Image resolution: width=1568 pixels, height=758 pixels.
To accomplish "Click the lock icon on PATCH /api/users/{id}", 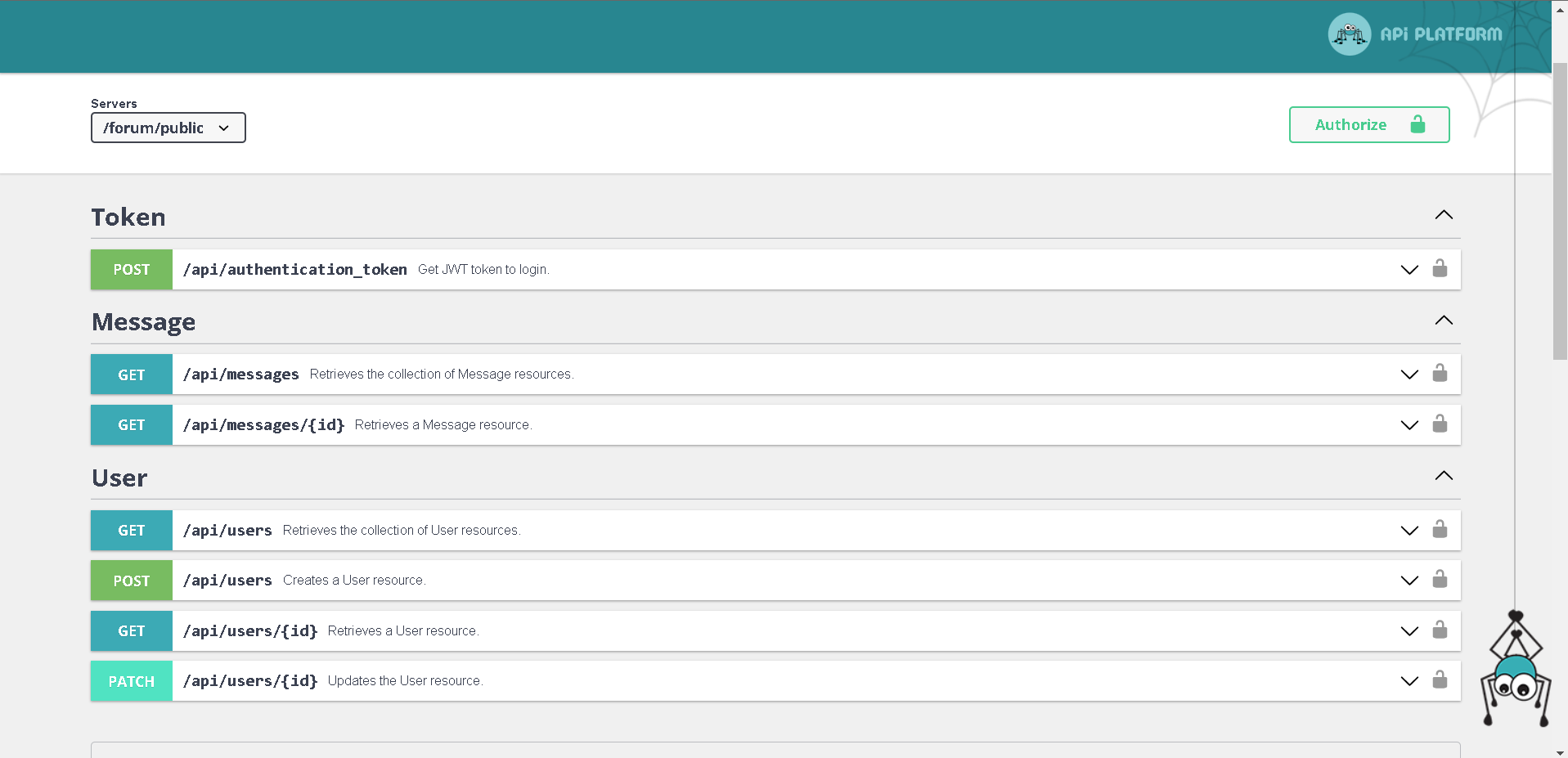I will click(x=1440, y=680).
